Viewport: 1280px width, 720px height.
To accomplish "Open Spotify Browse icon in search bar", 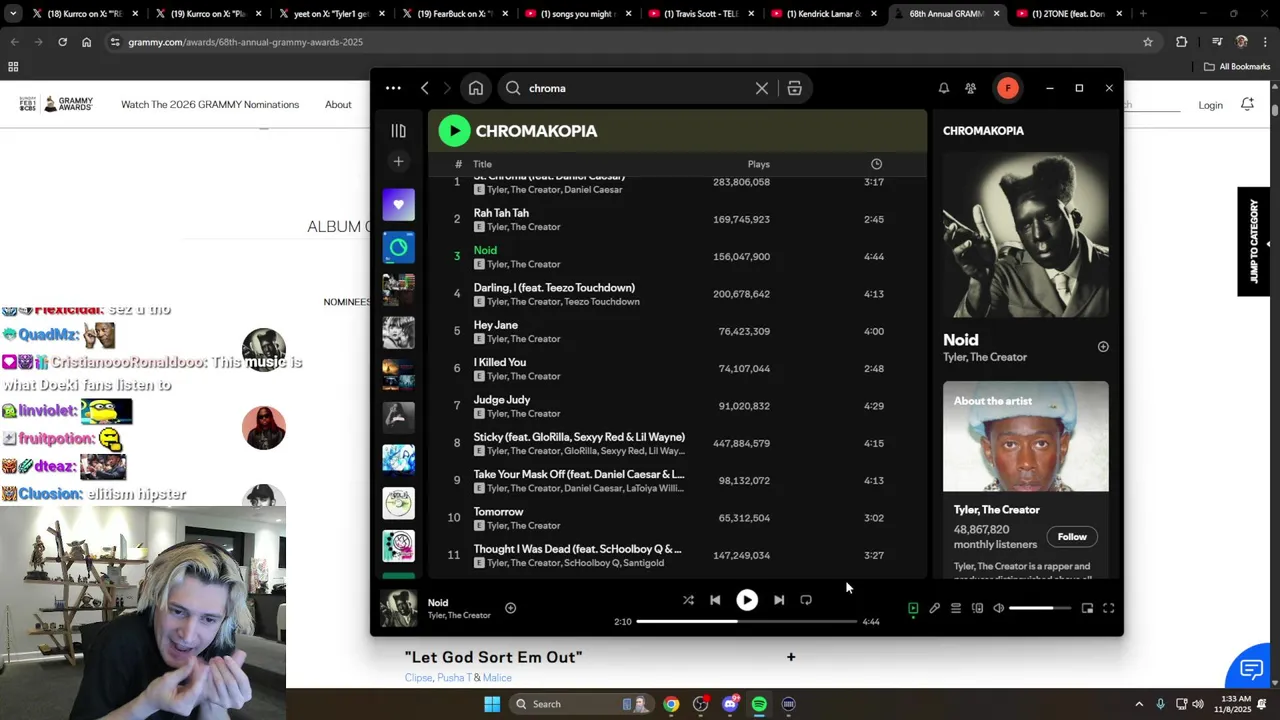I will (x=794, y=88).
